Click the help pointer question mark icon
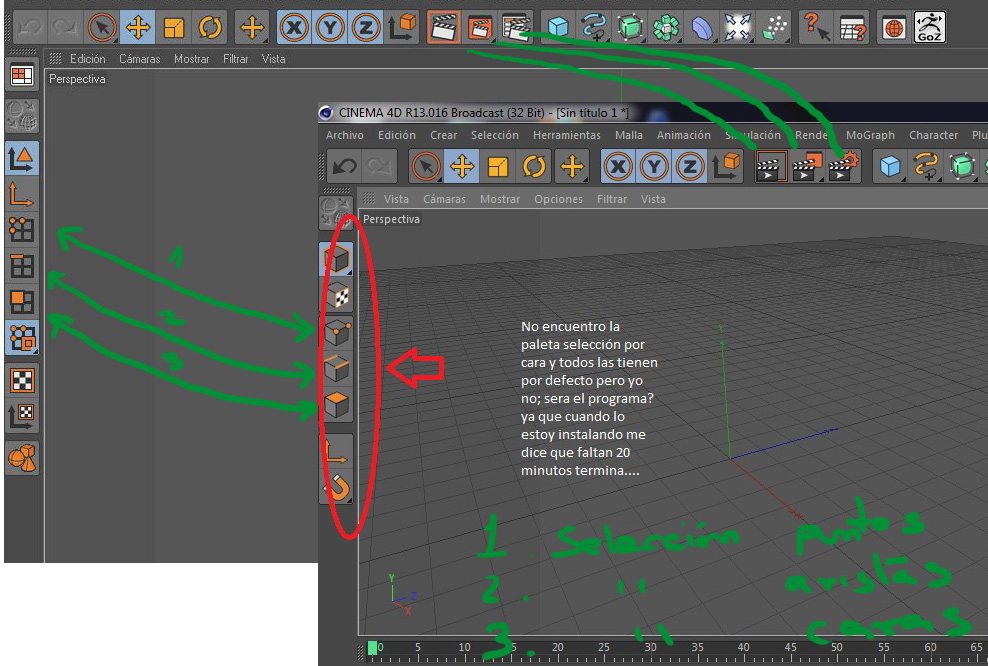This screenshot has height=666, width=988. tap(816, 28)
